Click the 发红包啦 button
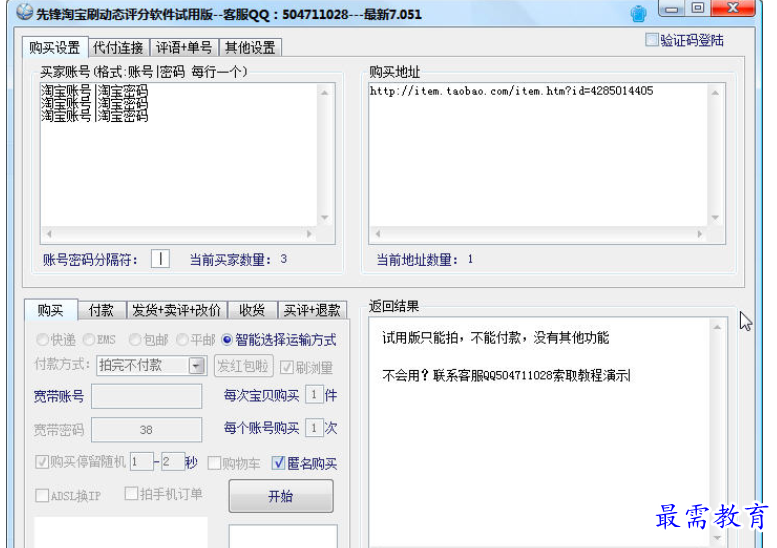 click(243, 366)
